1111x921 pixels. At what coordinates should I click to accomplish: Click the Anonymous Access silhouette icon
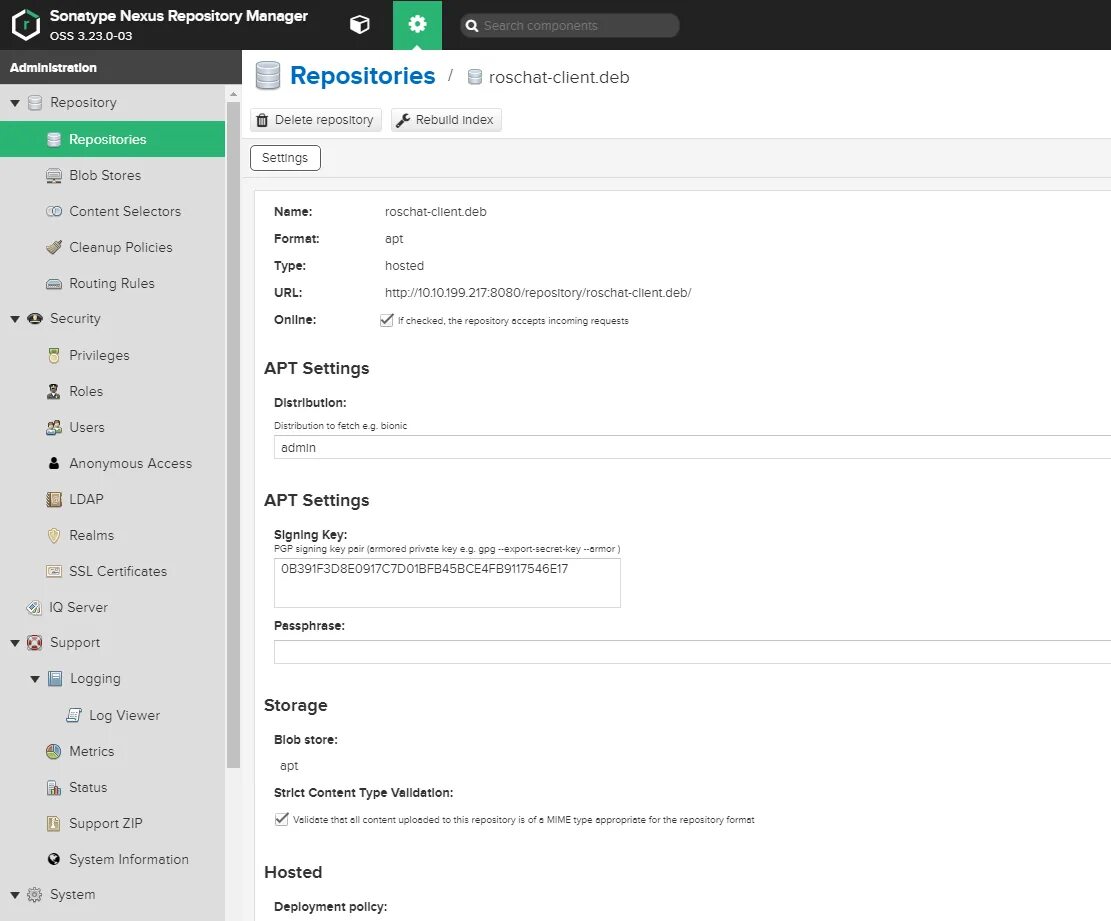point(54,463)
